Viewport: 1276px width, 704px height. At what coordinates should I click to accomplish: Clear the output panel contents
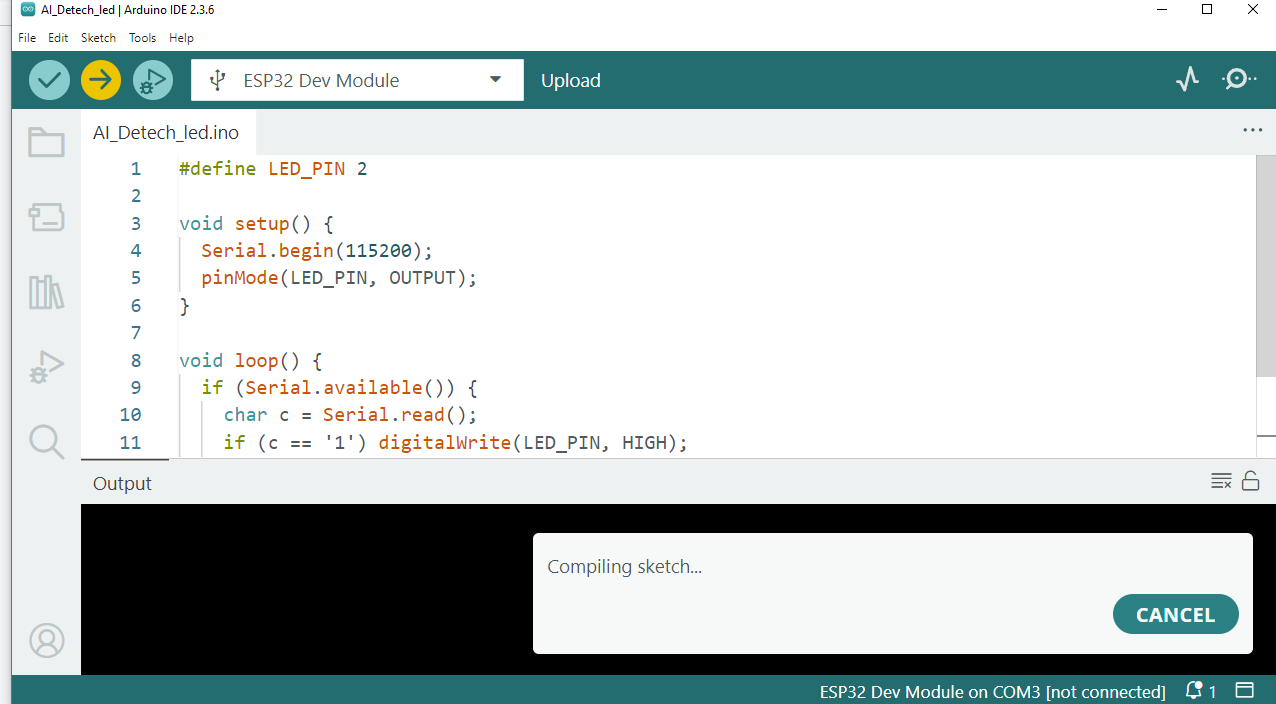coord(1221,481)
